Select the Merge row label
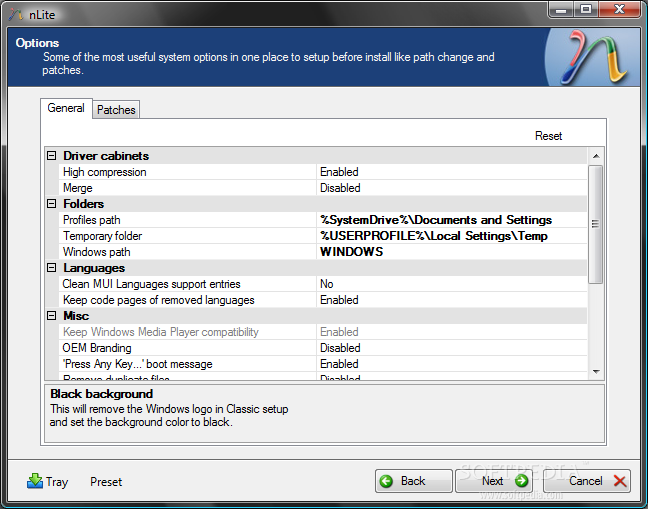 78,188
